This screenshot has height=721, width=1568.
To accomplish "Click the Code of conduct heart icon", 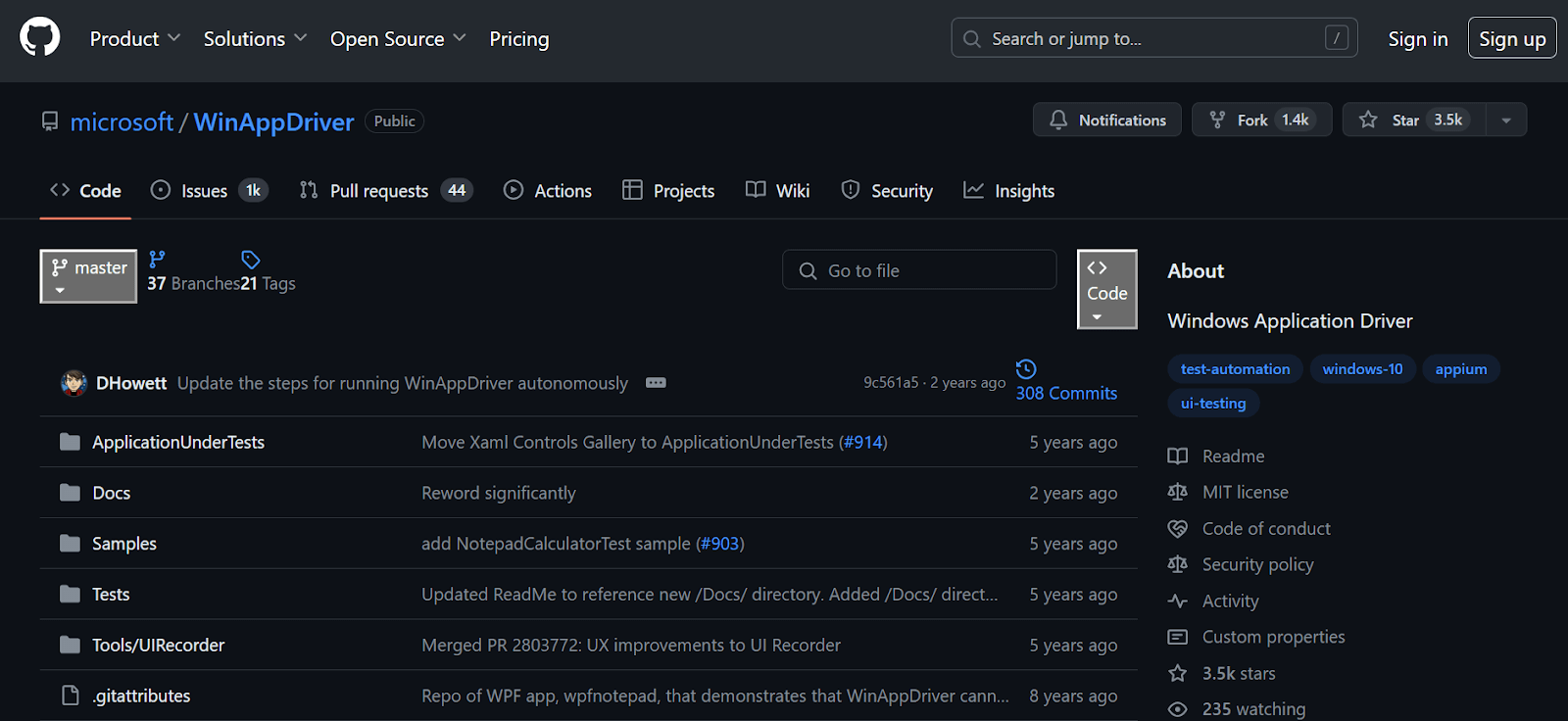I will [1178, 529].
